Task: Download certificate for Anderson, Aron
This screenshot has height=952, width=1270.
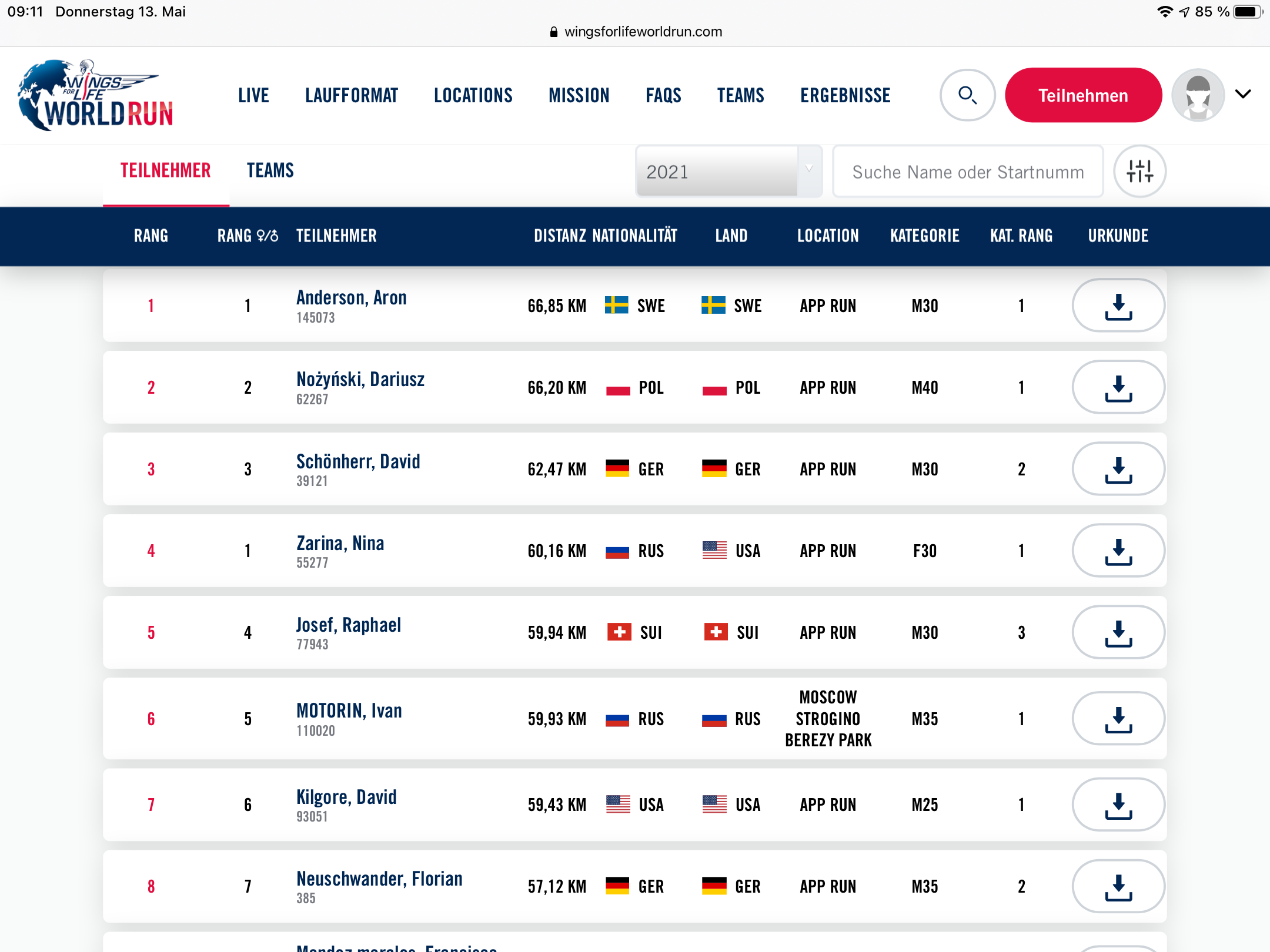Action: coord(1118,306)
